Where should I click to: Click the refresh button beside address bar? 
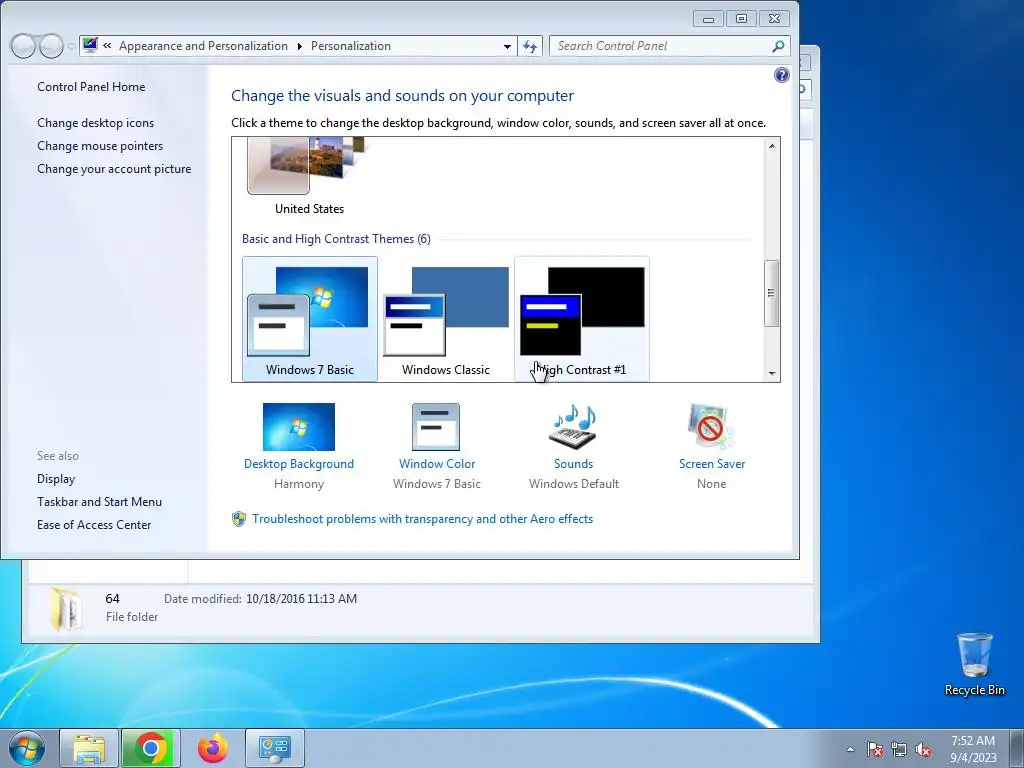[x=530, y=46]
